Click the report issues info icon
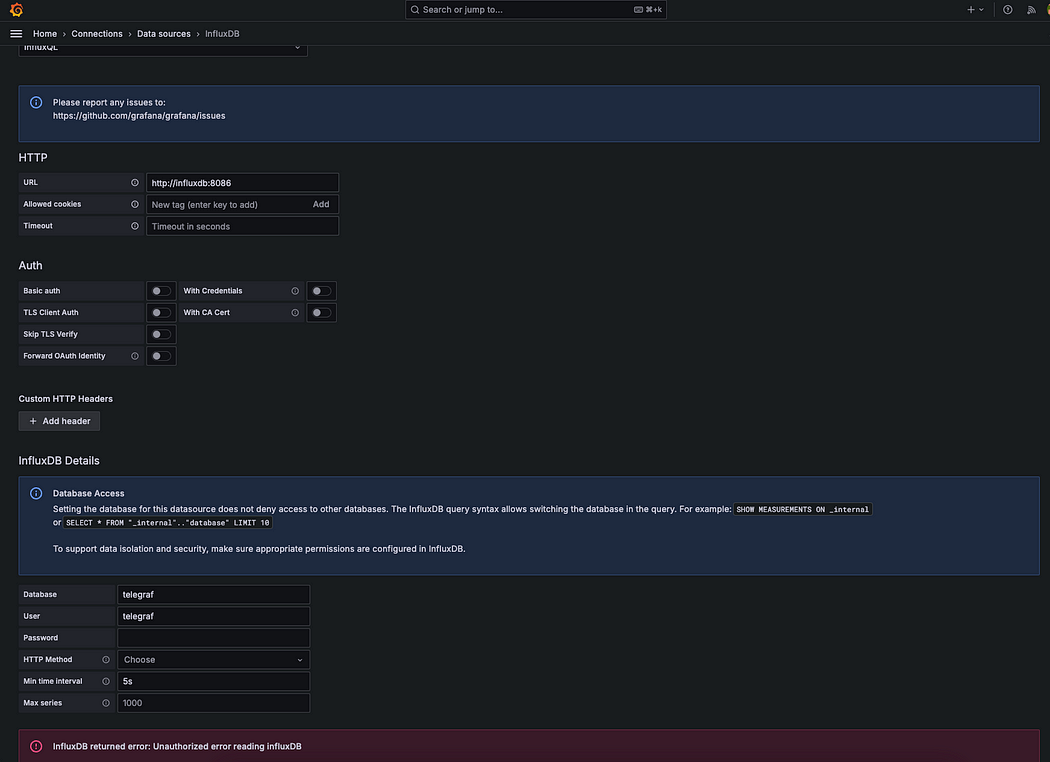The width and height of the screenshot is (1050, 762). (x=36, y=102)
